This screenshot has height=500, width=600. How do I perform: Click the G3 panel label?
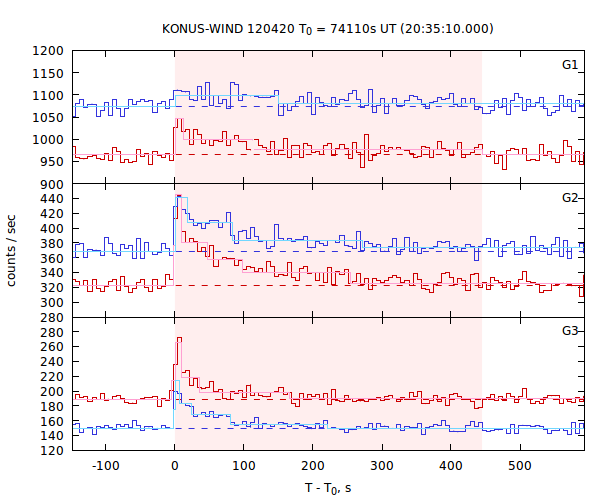tap(569, 331)
